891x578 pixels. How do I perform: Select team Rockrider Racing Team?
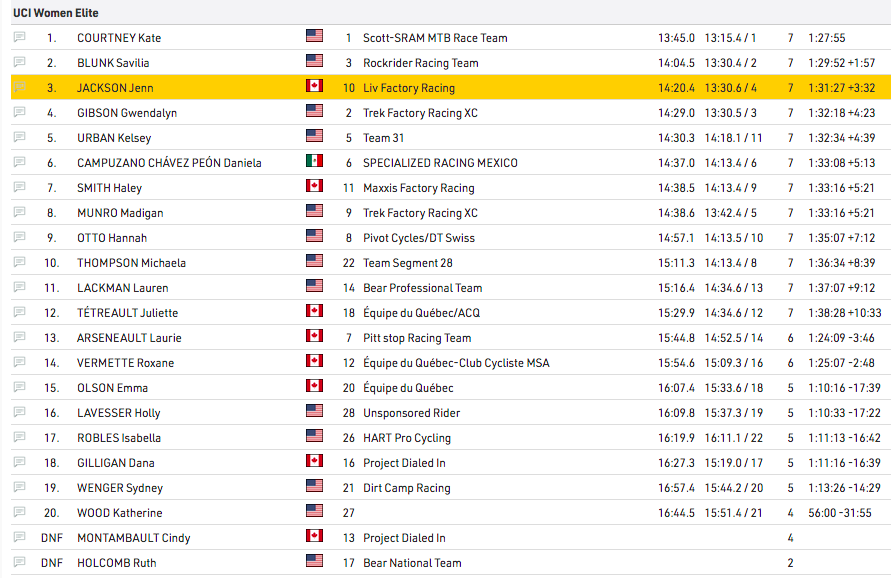click(420, 63)
